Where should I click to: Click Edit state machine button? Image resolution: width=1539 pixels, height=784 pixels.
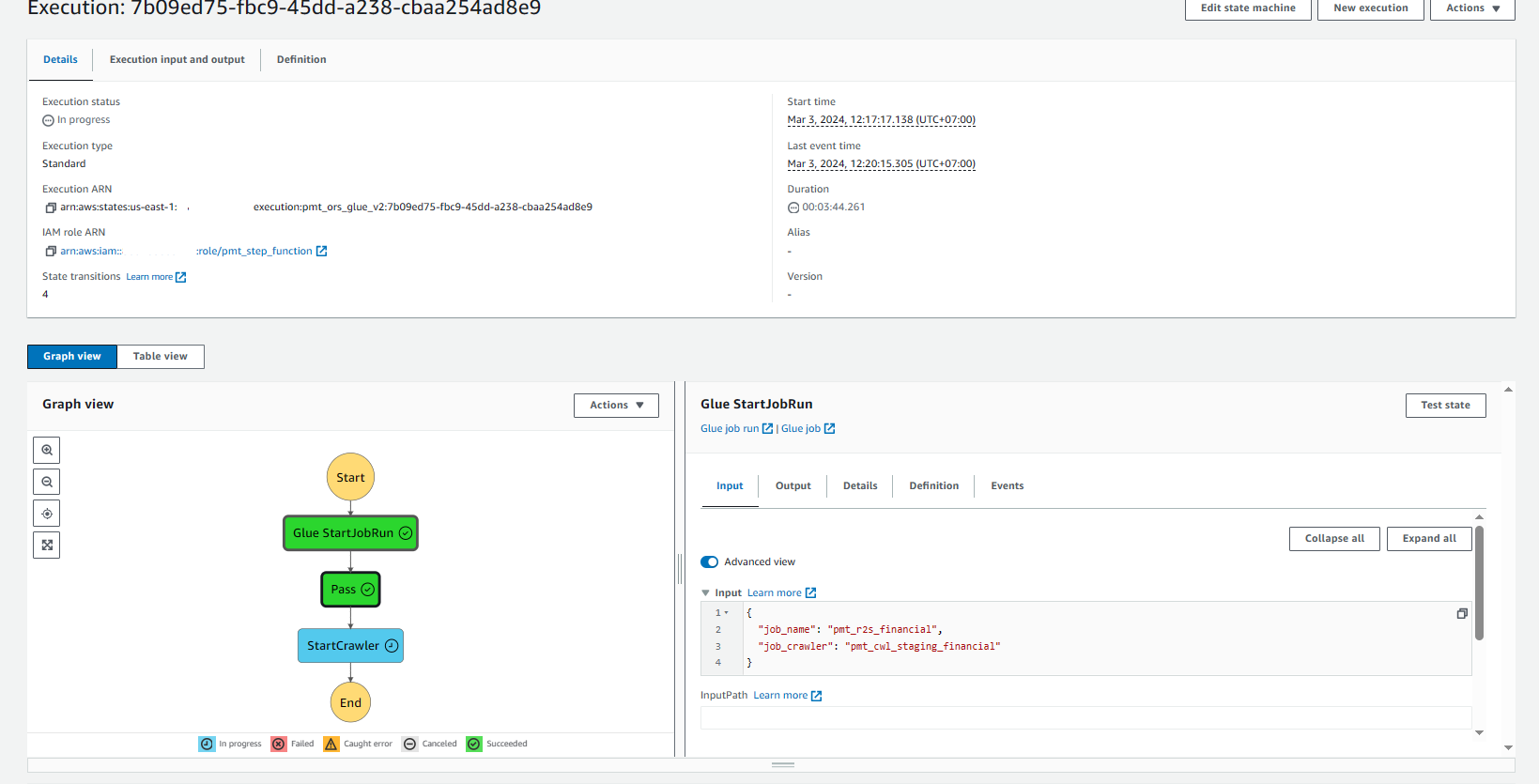(x=1248, y=8)
